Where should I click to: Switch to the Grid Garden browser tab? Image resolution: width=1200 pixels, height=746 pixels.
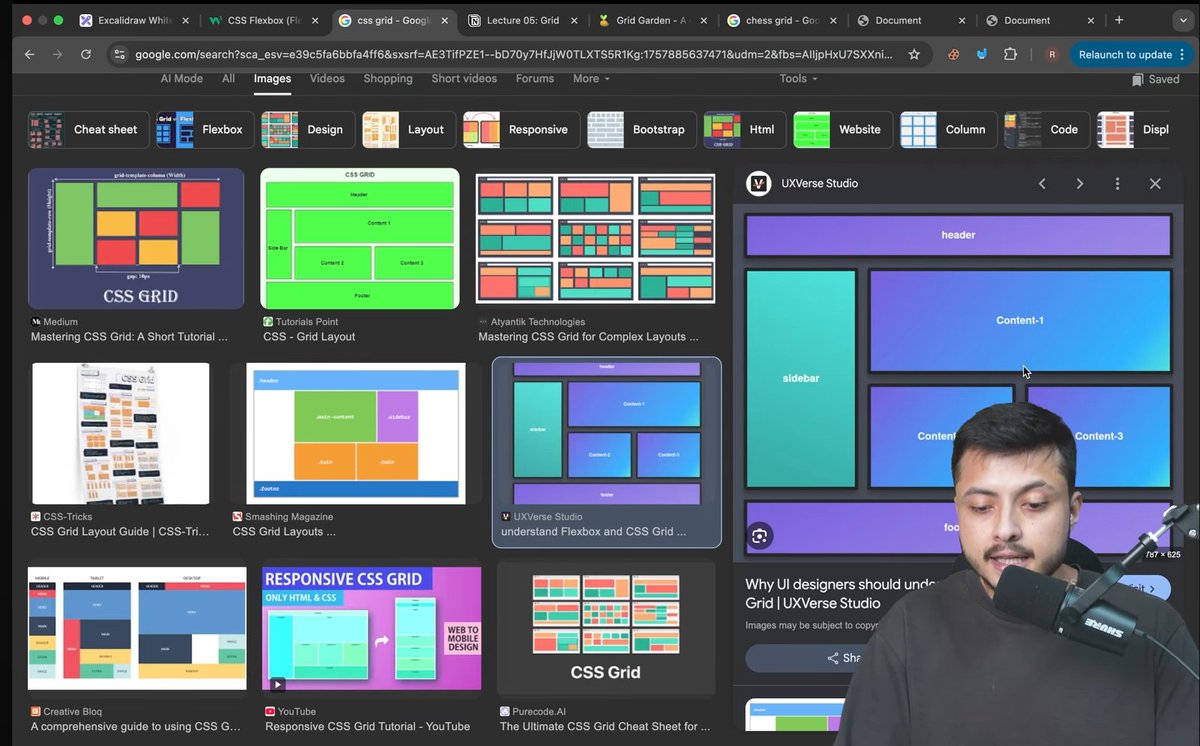coord(650,20)
